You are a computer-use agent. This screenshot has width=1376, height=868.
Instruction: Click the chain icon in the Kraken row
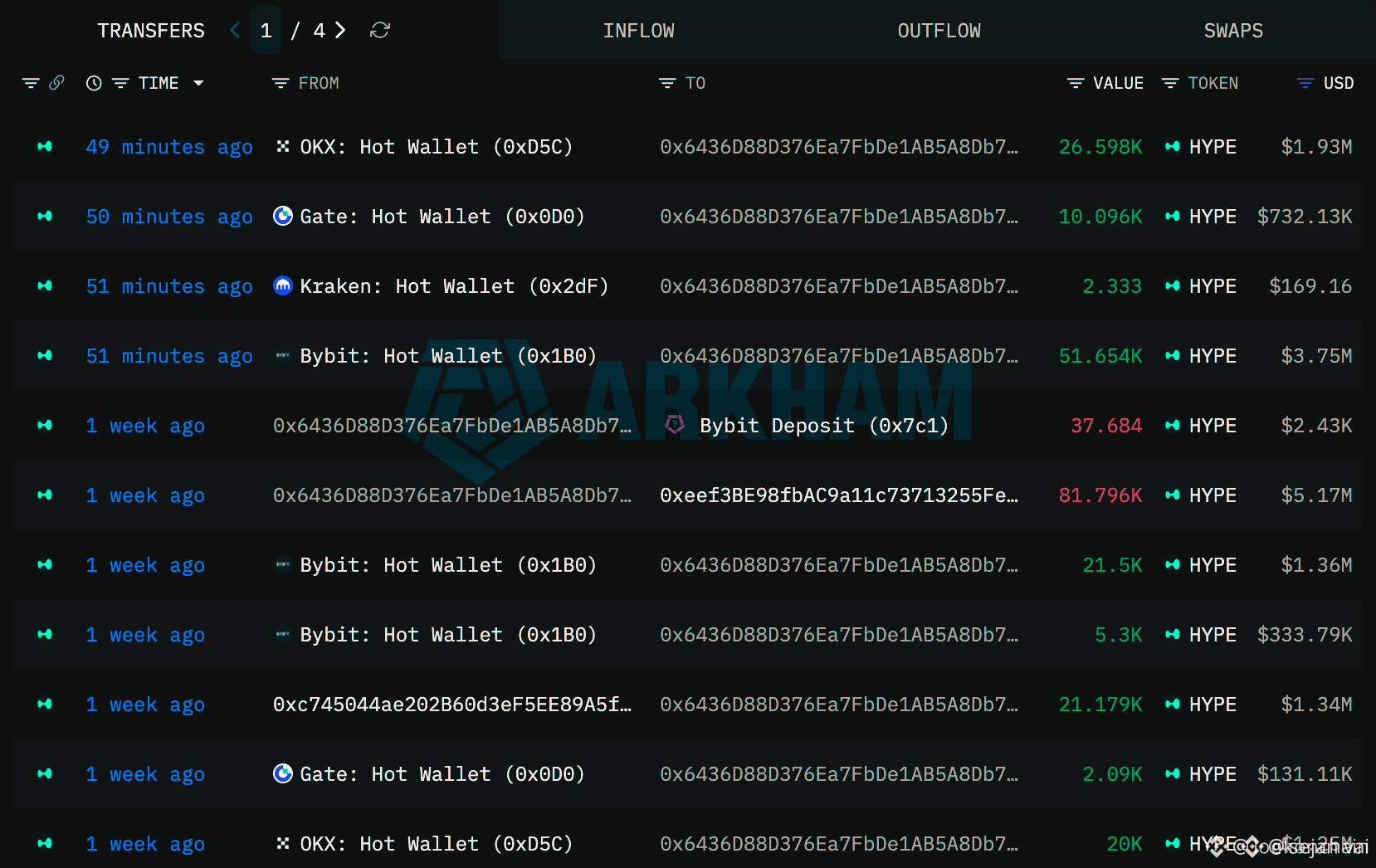point(45,286)
